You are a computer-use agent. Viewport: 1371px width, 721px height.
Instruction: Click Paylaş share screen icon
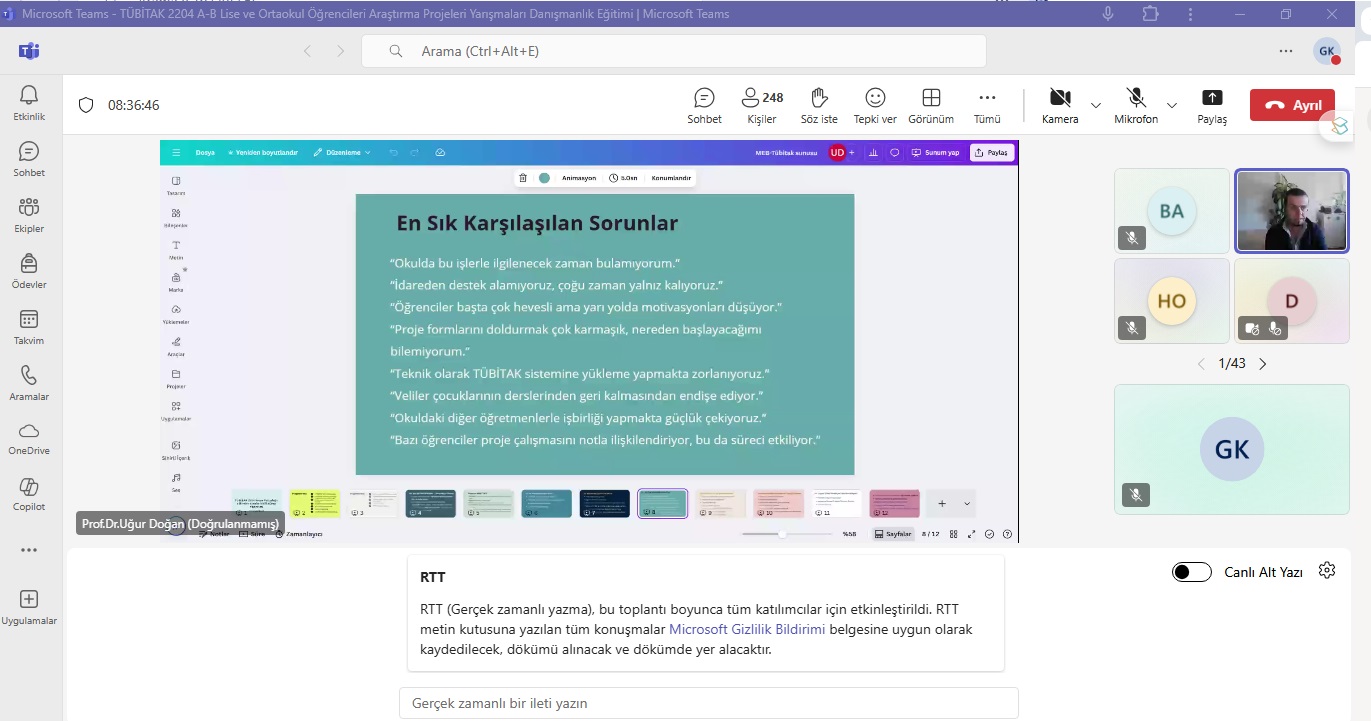(x=1211, y=104)
